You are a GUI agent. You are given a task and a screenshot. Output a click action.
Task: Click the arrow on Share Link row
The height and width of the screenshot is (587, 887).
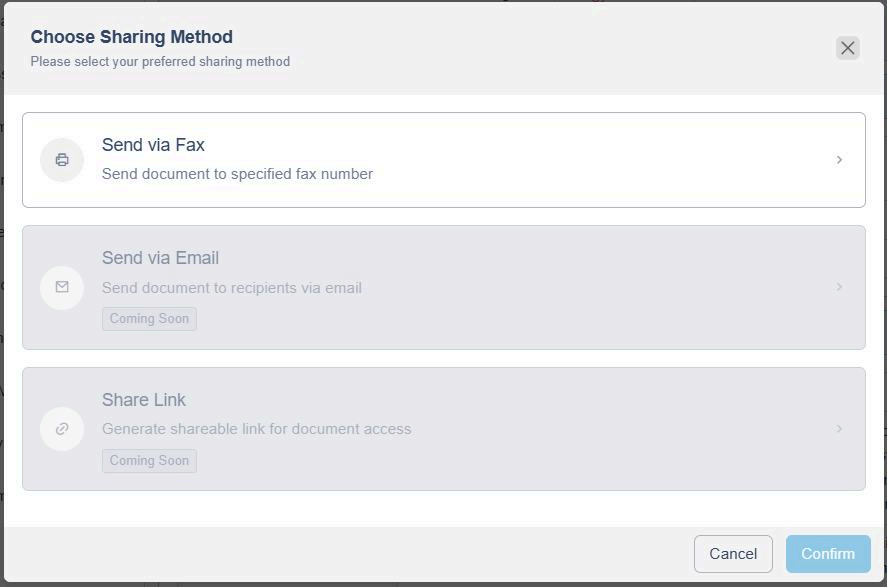tap(839, 429)
